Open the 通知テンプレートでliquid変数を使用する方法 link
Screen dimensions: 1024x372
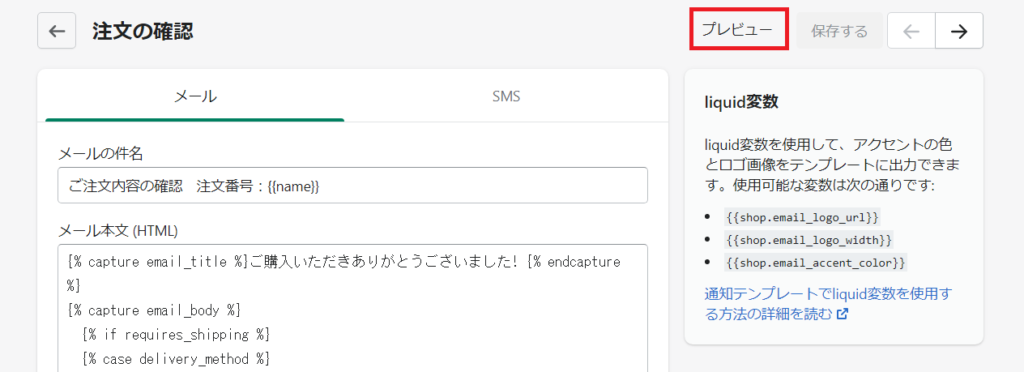[x=829, y=304]
